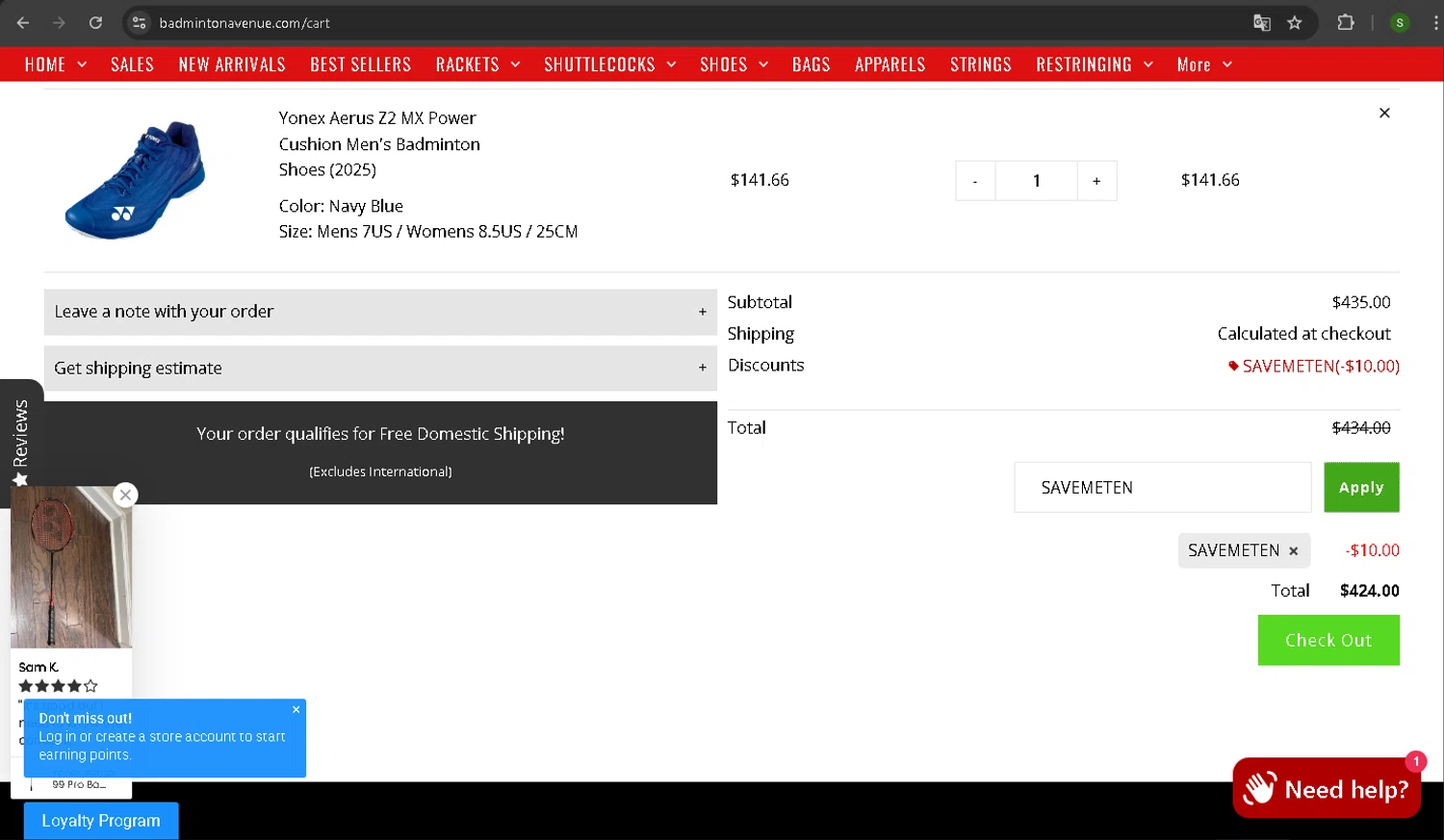The width and height of the screenshot is (1444, 840).
Task: Increase shoe quantity with plus button
Action: tap(1096, 181)
